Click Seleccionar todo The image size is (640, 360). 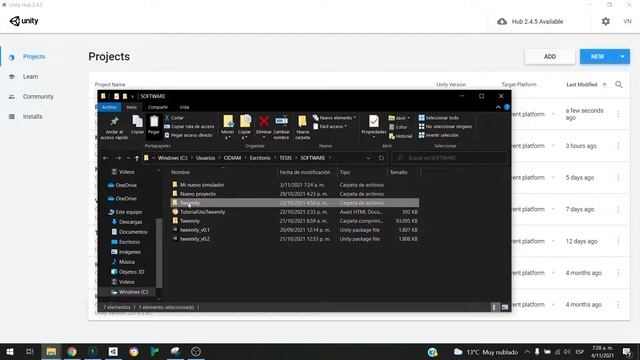(x=438, y=118)
